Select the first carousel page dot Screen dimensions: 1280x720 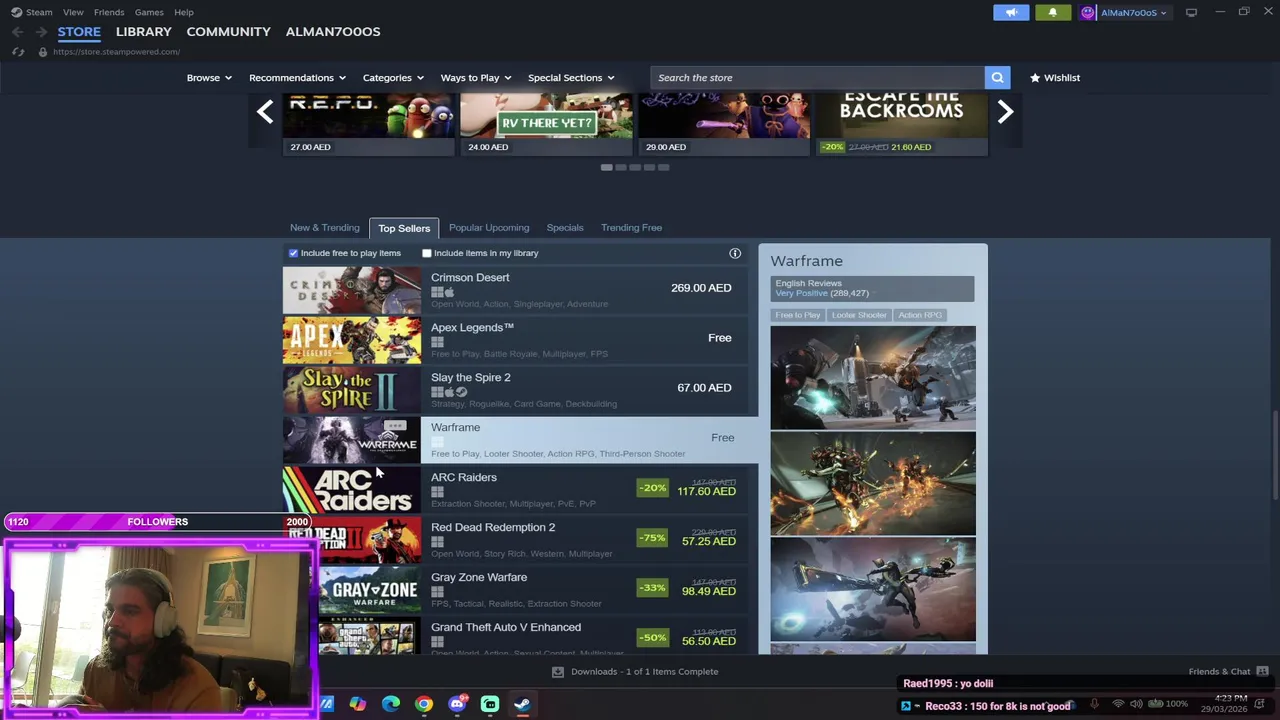(x=606, y=167)
